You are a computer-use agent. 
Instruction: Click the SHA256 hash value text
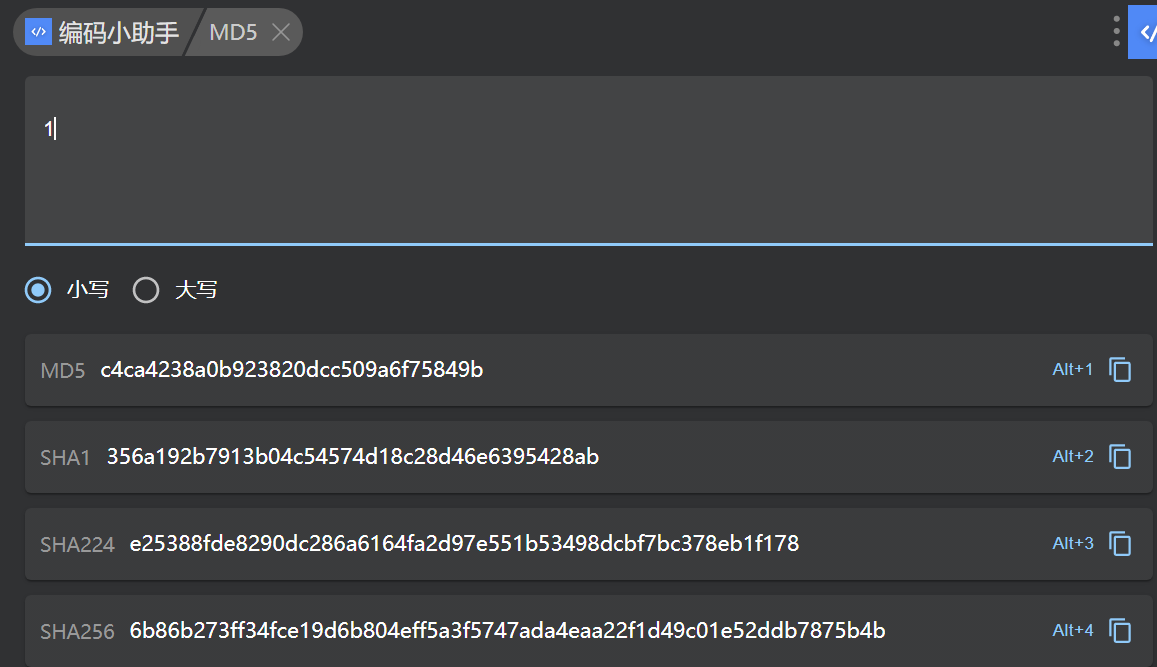click(507, 631)
